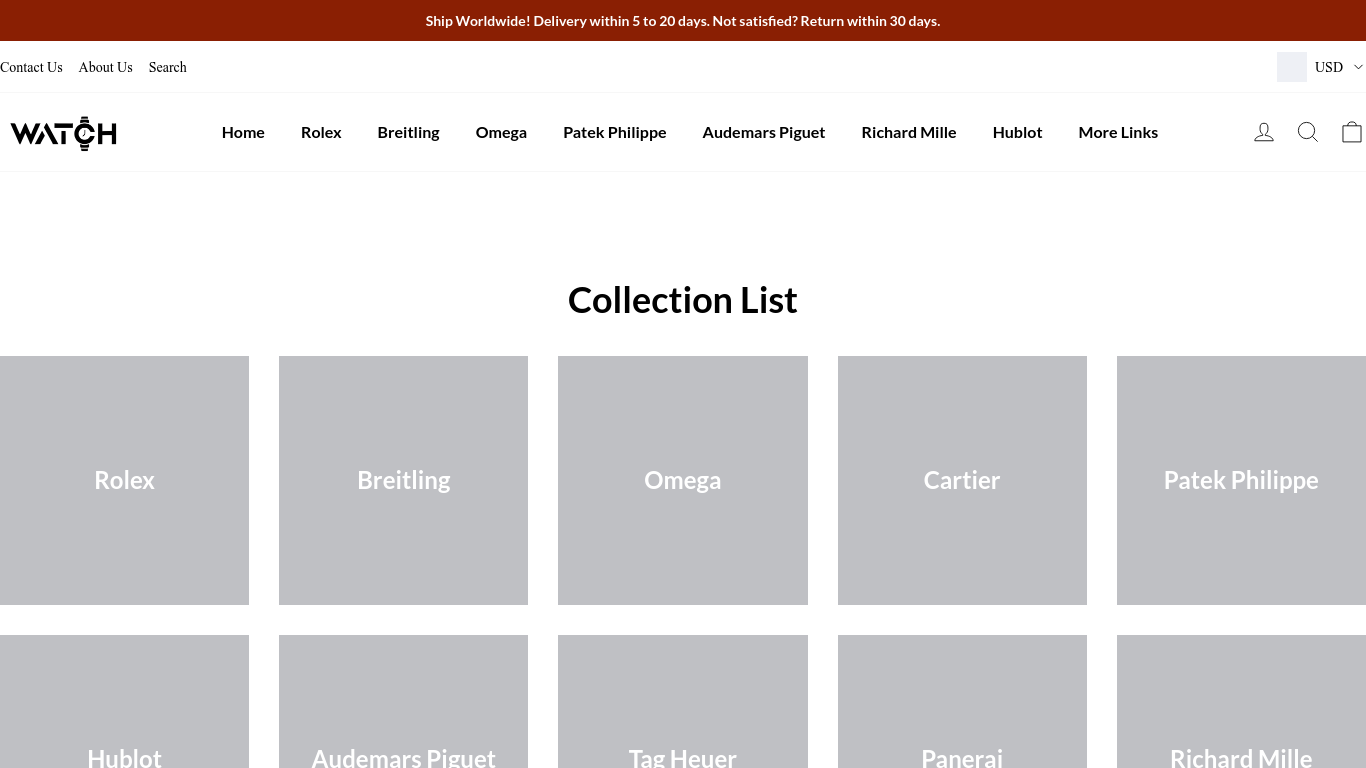This screenshot has height=768, width=1366.
Task: Click the Search link in top bar
Action: 168,67
